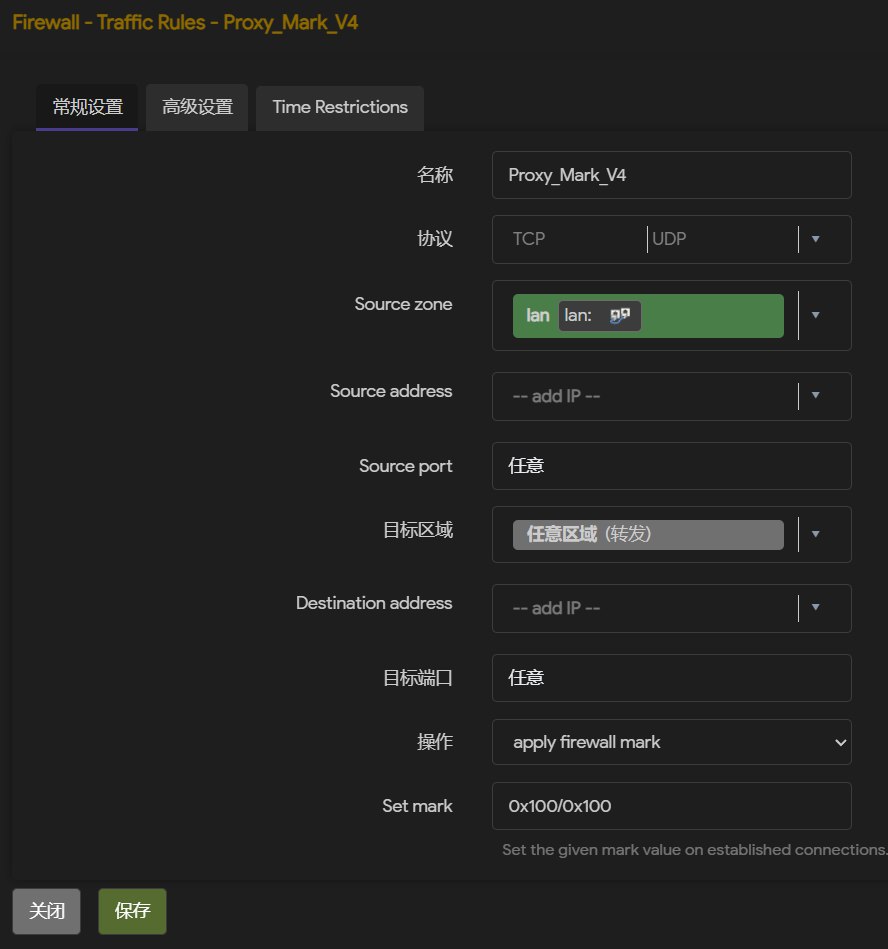Open the 操作 apply firewall mark select
The image size is (888, 949).
[671, 742]
